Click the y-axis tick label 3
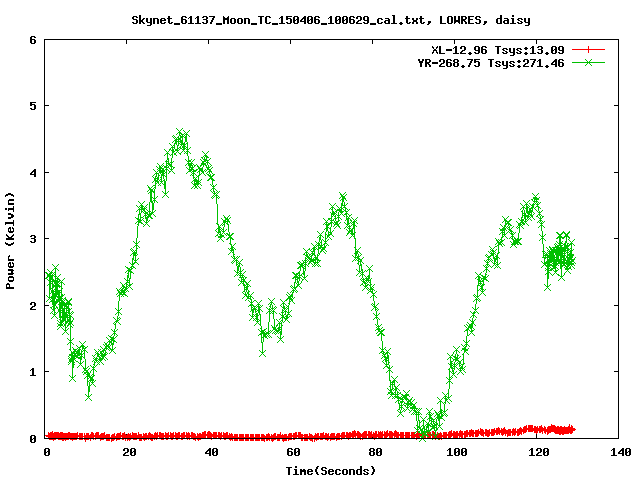 pyautogui.click(x=33, y=239)
